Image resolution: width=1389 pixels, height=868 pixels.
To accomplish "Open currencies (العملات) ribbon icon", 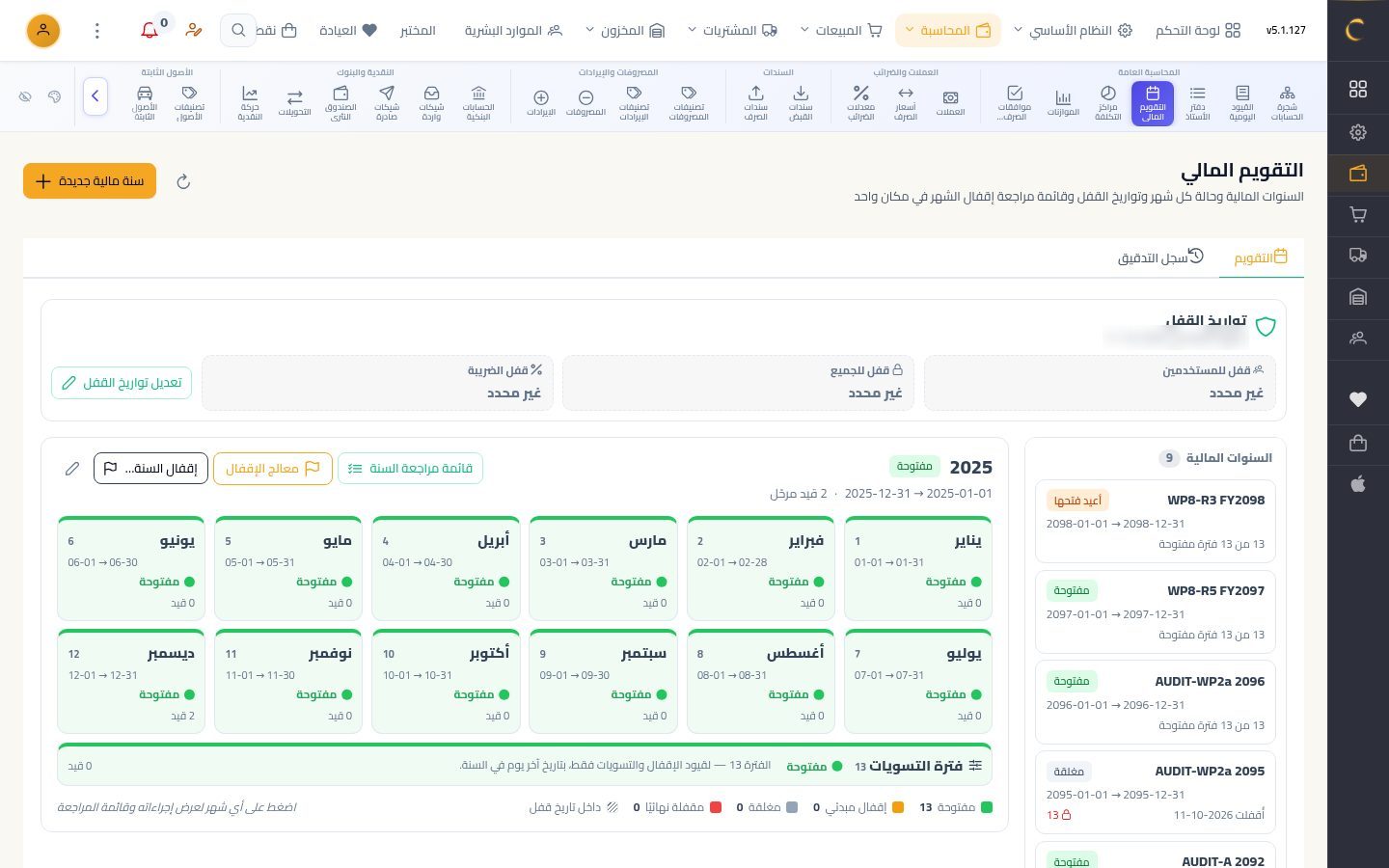I will 950,103.
